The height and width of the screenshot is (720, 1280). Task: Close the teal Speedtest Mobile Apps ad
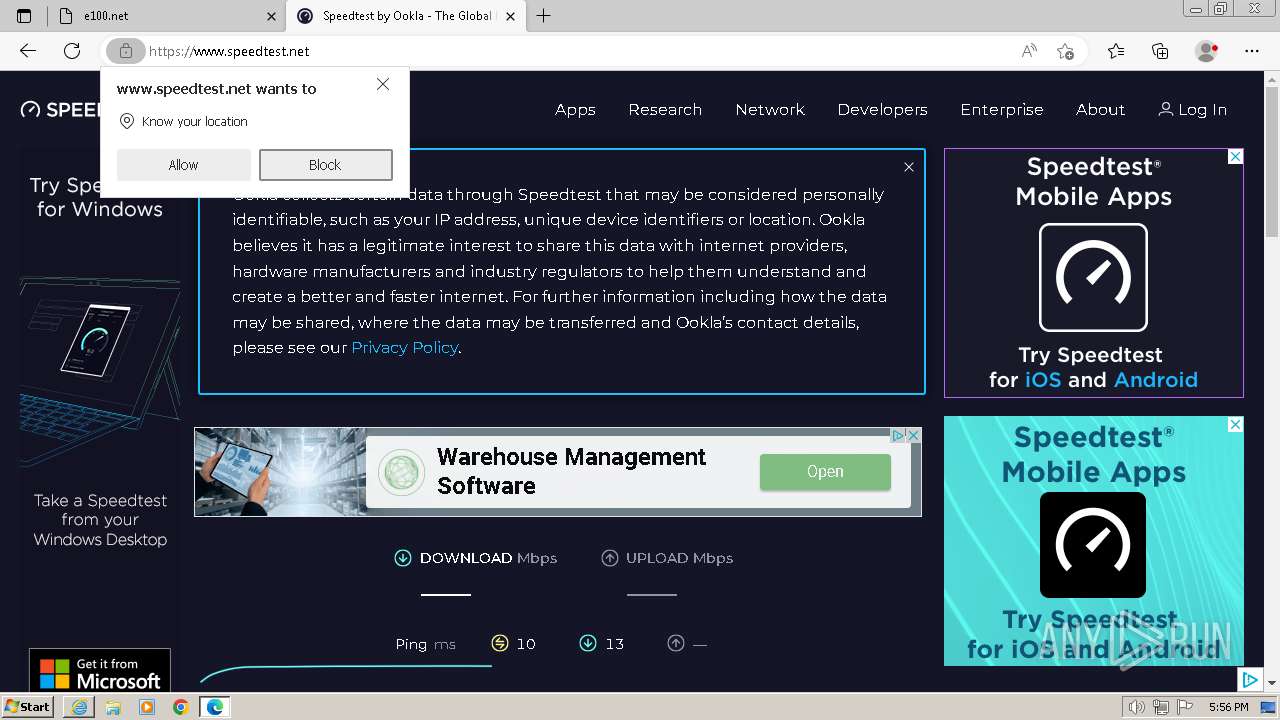[x=1235, y=425]
